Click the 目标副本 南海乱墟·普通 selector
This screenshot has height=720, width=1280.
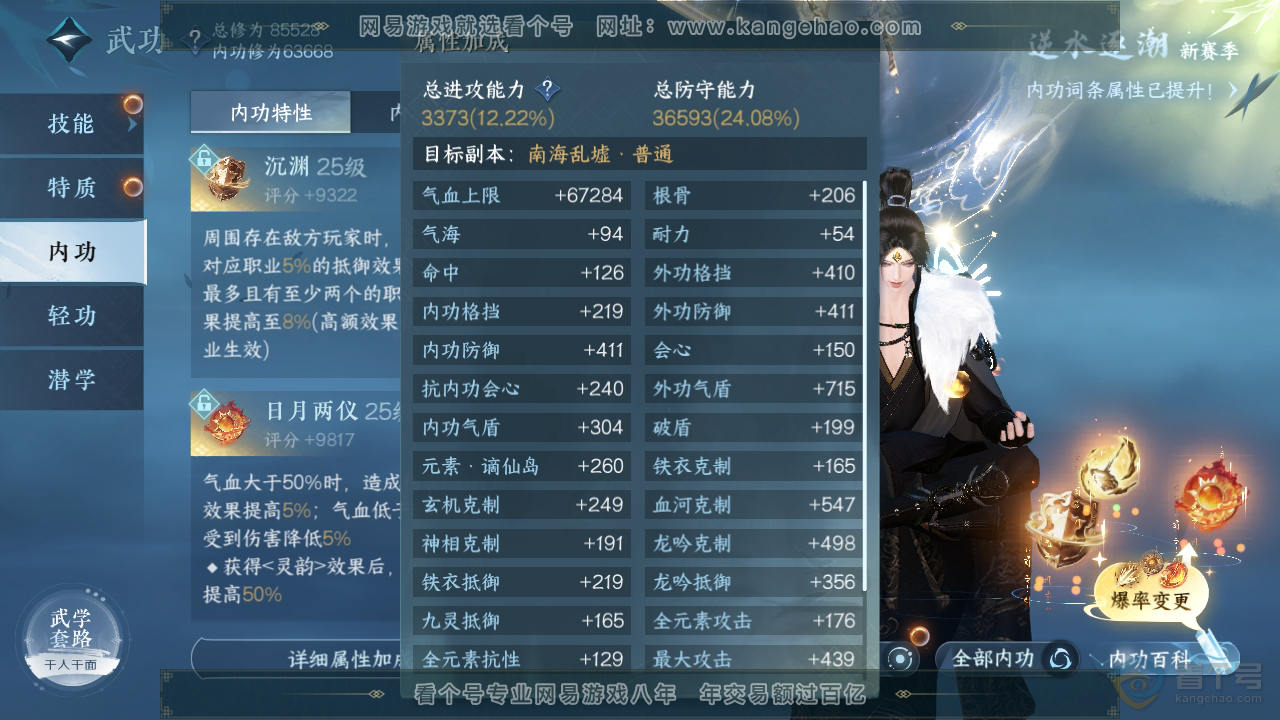639,154
